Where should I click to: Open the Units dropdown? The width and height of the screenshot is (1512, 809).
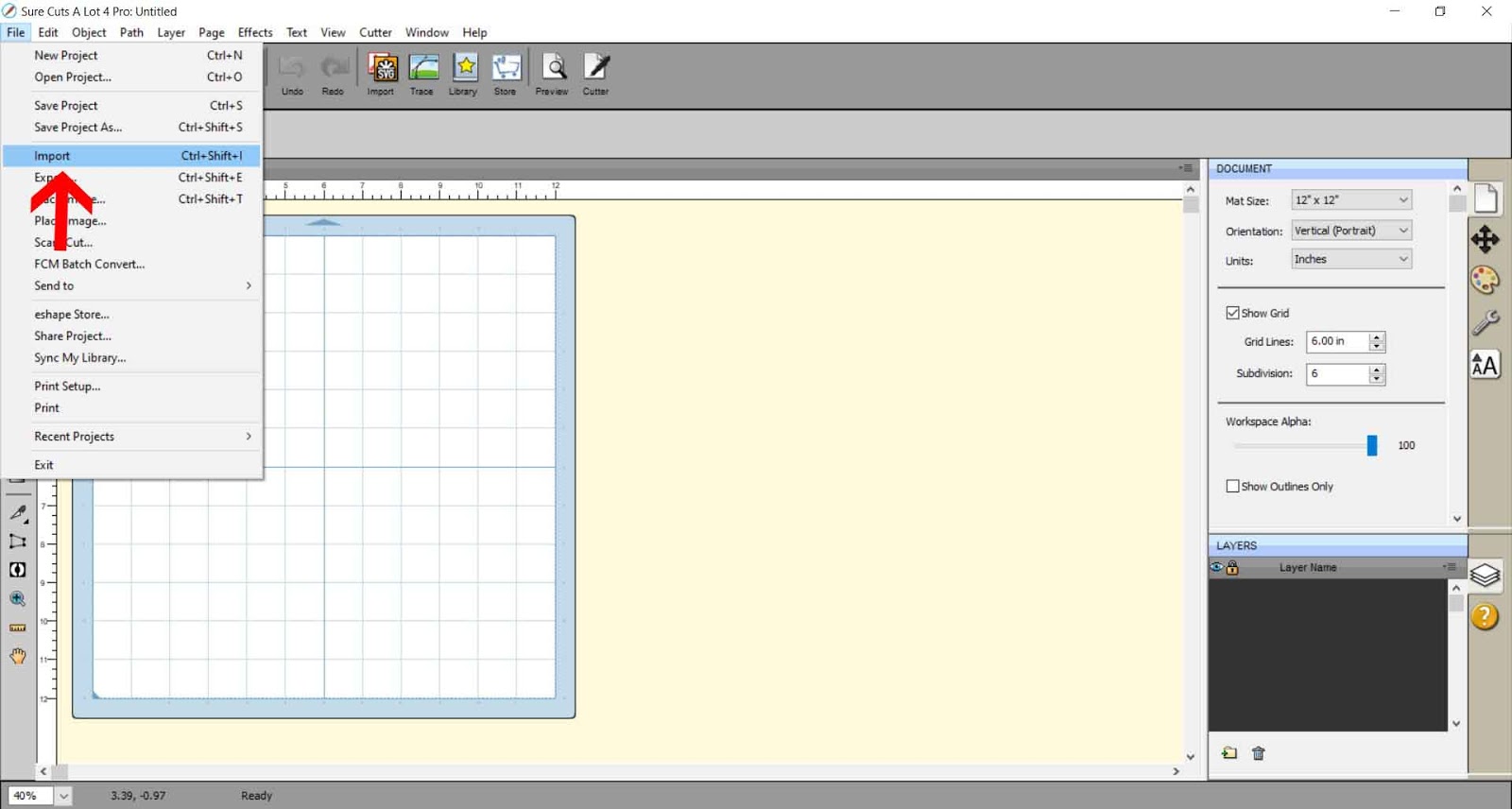coord(1351,259)
